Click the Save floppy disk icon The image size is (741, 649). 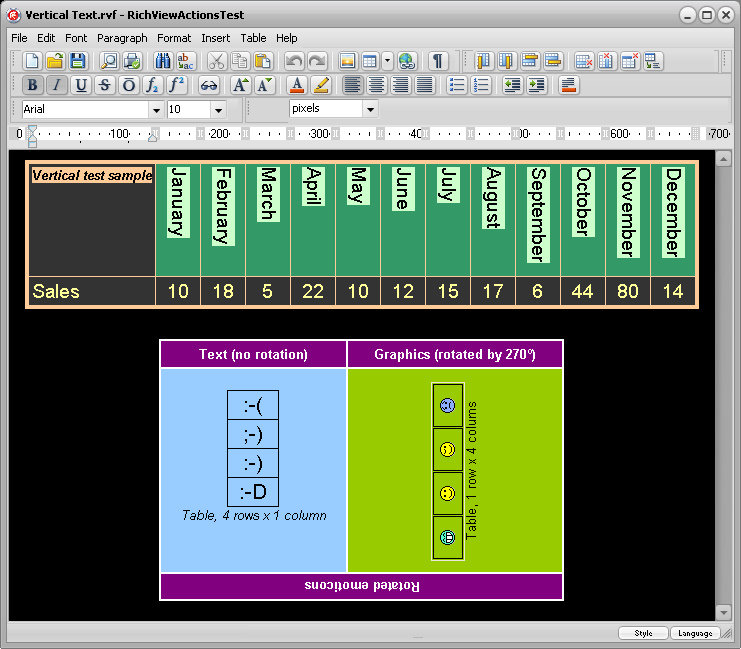pos(78,62)
